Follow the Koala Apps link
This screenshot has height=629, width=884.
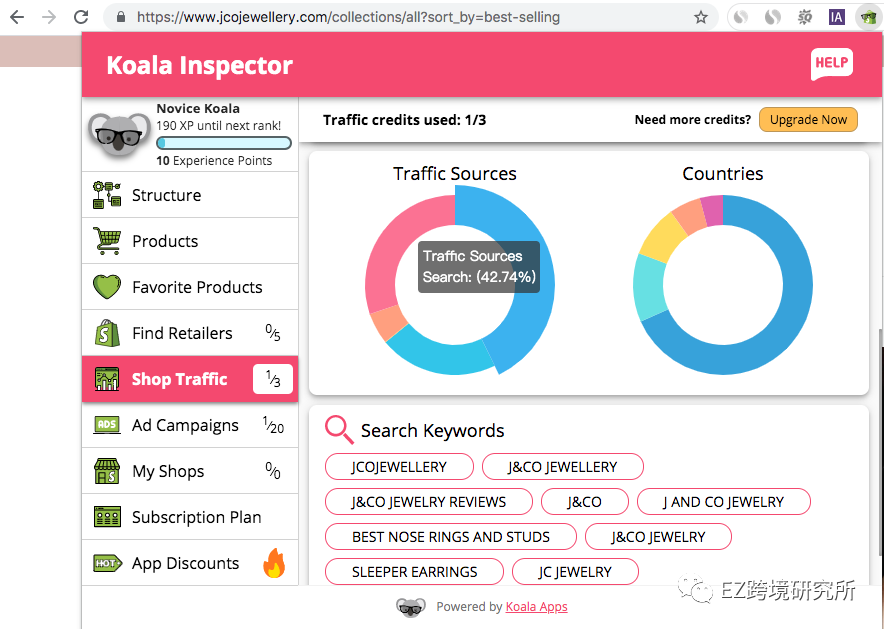click(x=536, y=606)
